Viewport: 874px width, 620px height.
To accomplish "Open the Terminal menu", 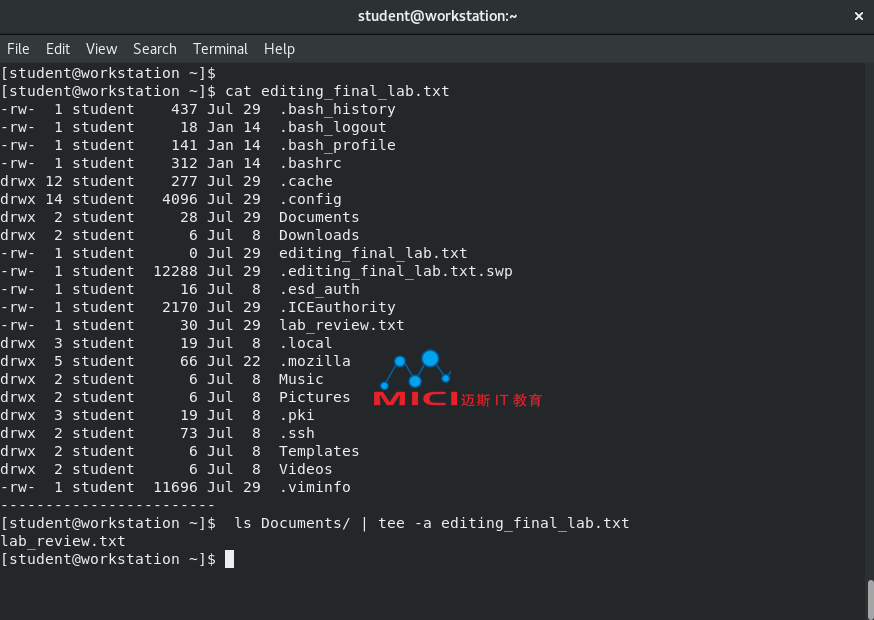I will pos(220,48).
